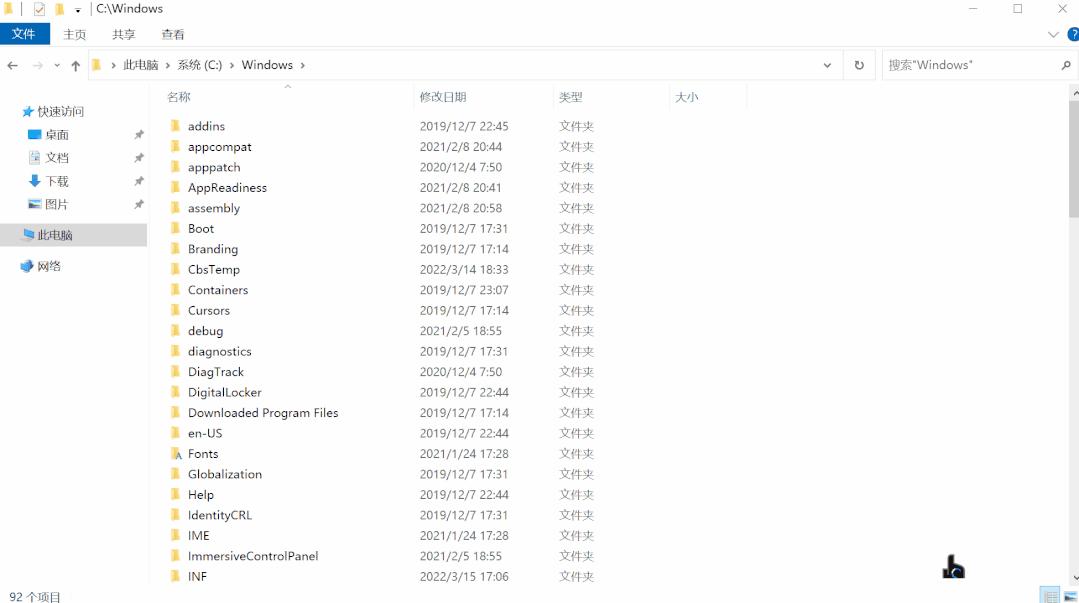Viewport: 1079px width, 603px height.
Task: Click the search Windows input field
Action: tap(970, 65)
